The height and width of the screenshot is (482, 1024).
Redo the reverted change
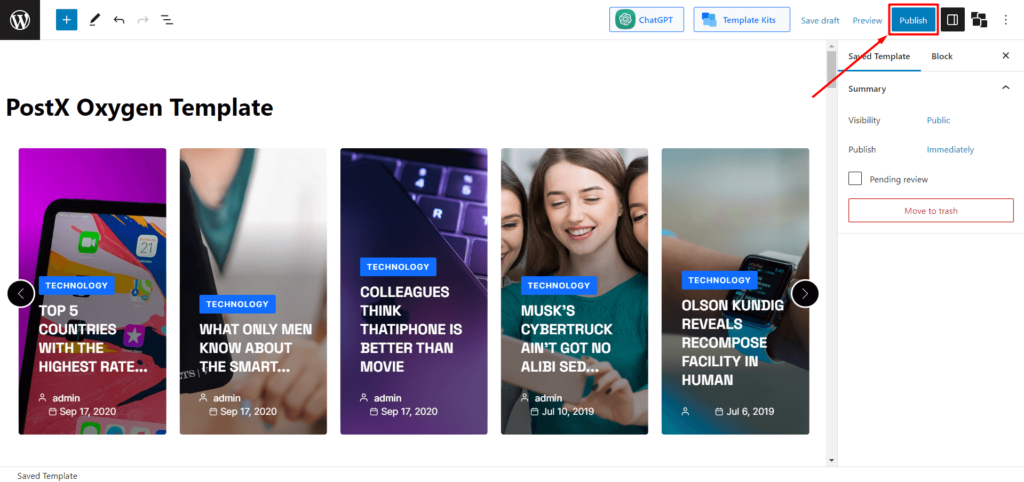143,20
